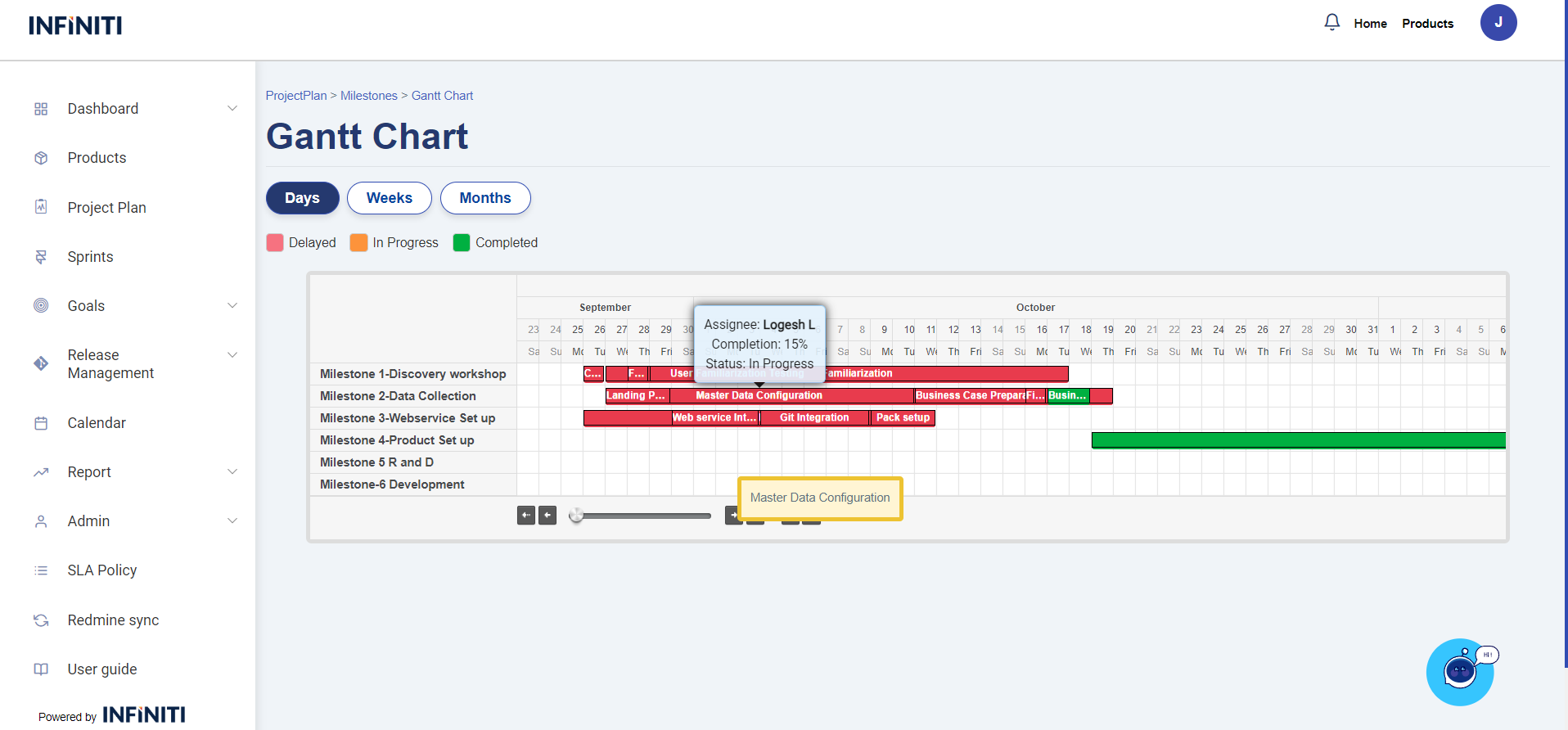The width and height of the screenshot is (1568, 730).
Task: Click the Gantt timeline slider handle
Action: [577, 516]
